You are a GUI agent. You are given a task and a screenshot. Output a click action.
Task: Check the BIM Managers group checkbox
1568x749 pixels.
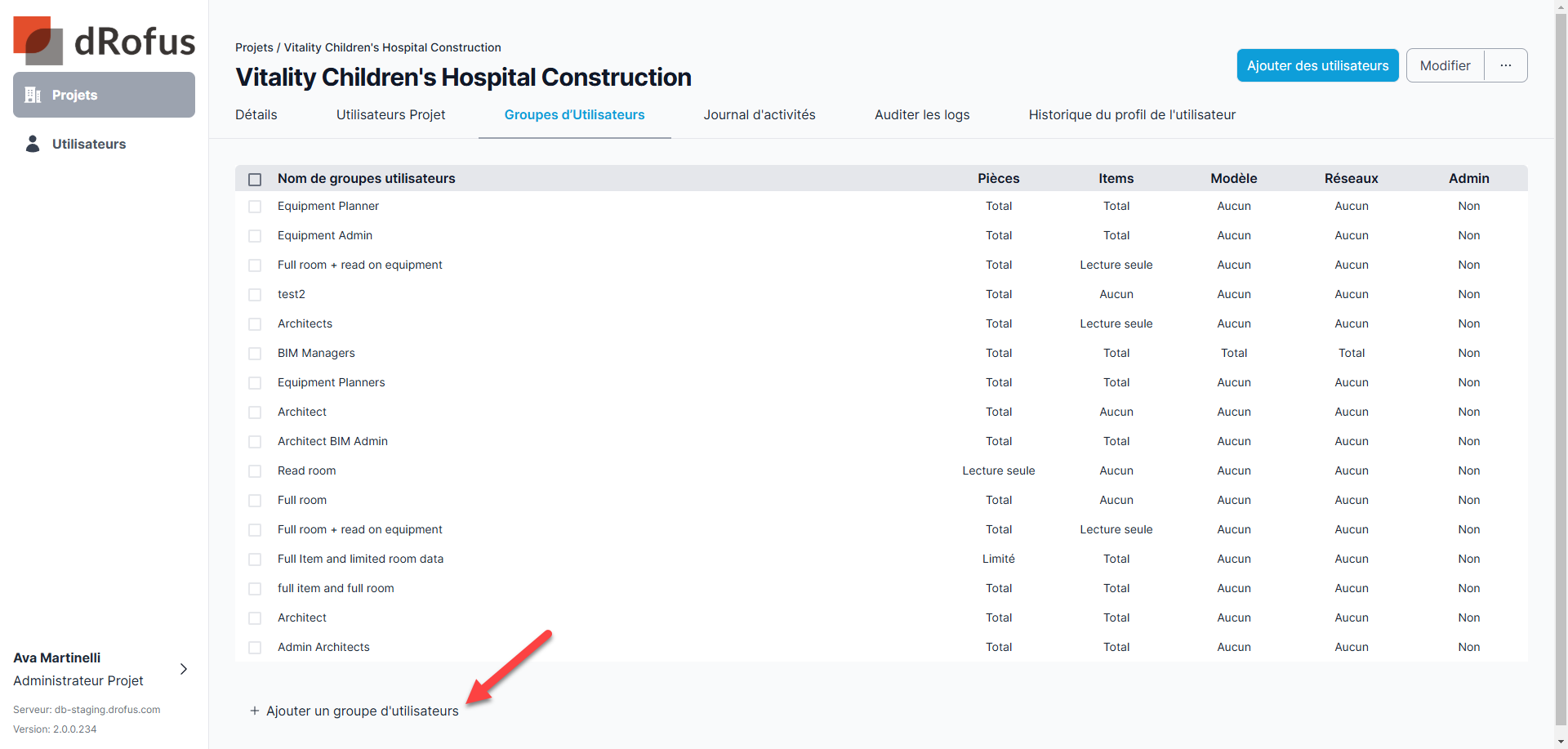pyautogui.click(x=255, y=354)
